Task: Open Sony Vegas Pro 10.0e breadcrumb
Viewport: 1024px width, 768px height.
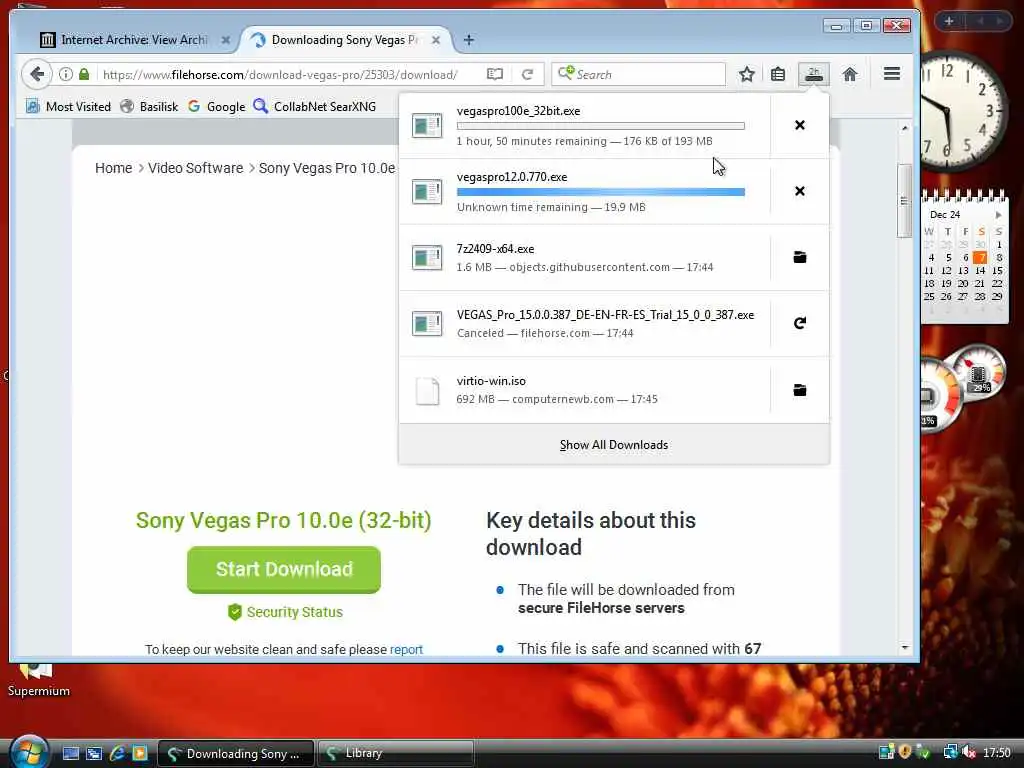Action: pyautogui.click(x=327, y=168)
